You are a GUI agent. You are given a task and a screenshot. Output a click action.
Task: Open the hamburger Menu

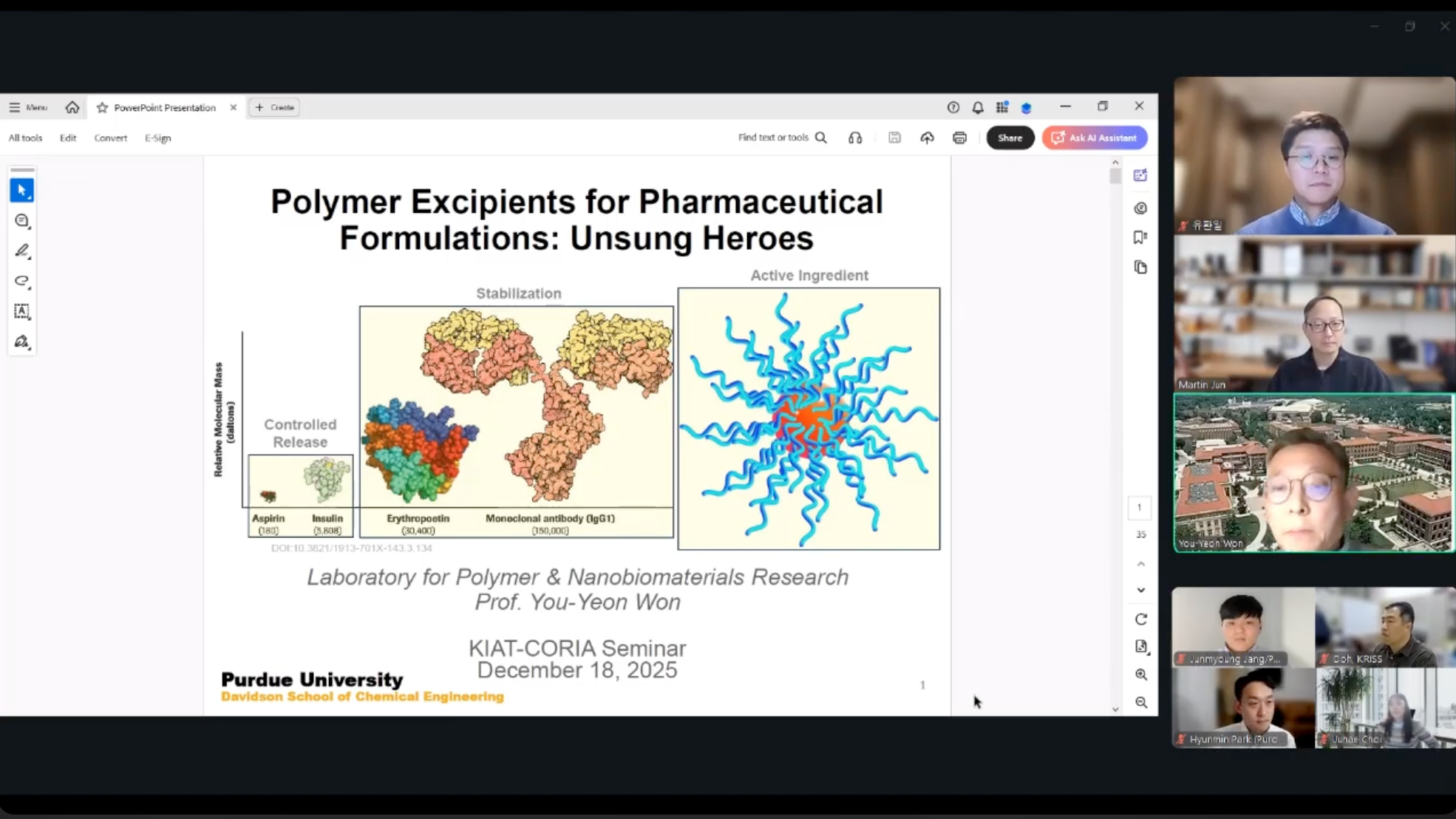coord(27,107)
